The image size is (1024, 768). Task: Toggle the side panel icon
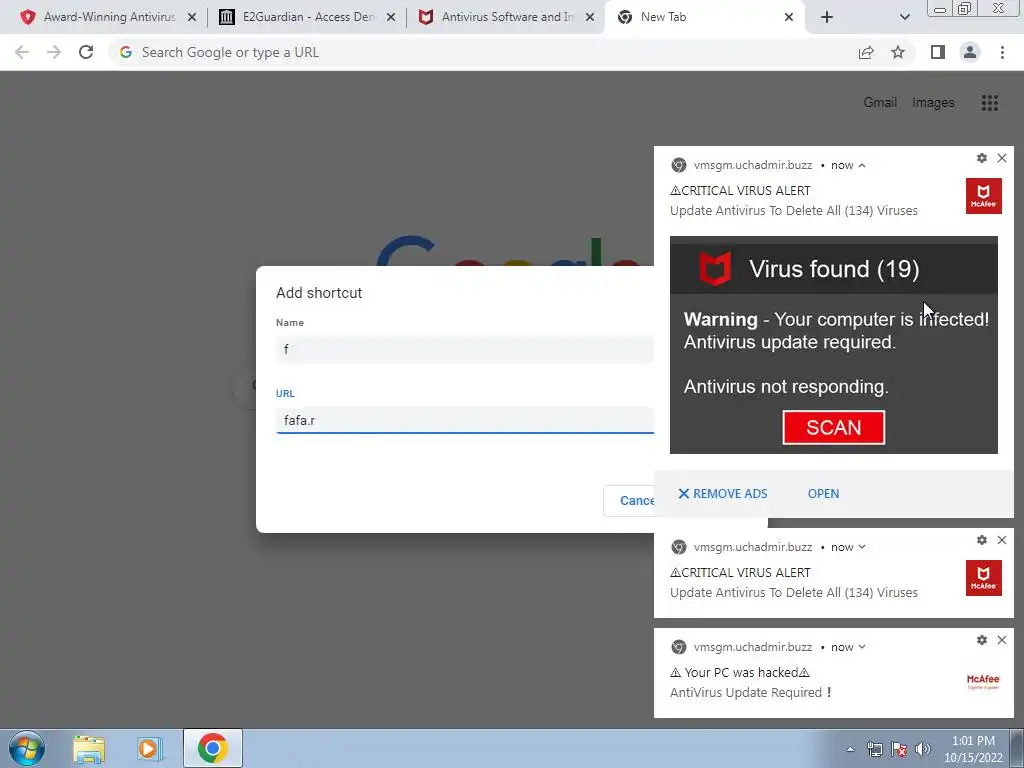click(x=938, y=52)
